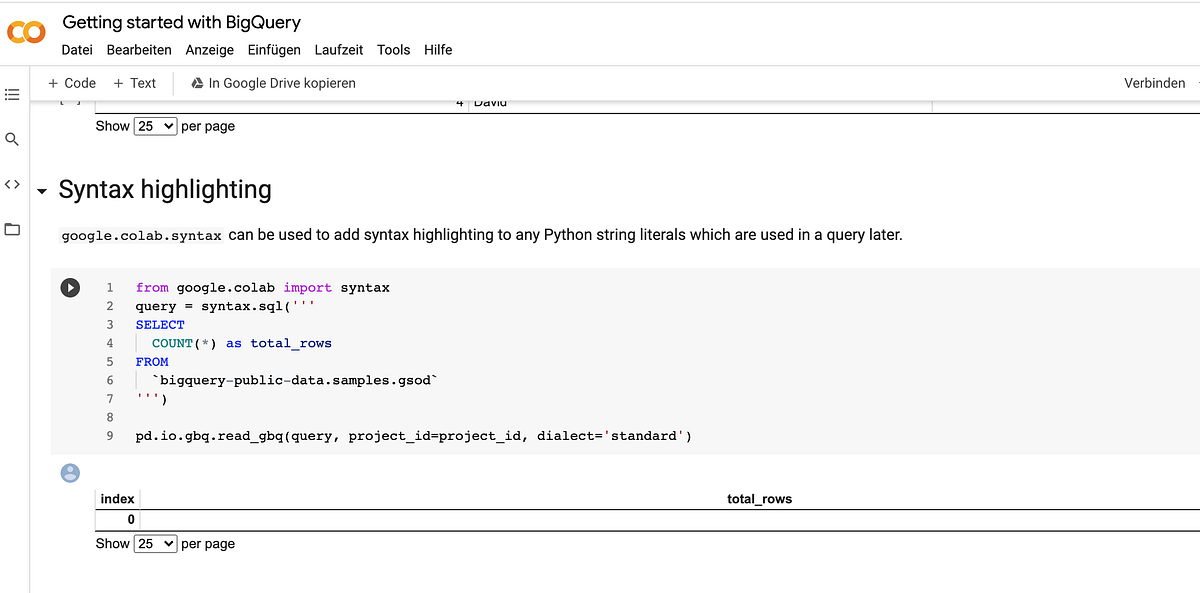This screenshot has width=1200, height=593.
Task: Open the Hilfe menu
Action: (438, 49)
